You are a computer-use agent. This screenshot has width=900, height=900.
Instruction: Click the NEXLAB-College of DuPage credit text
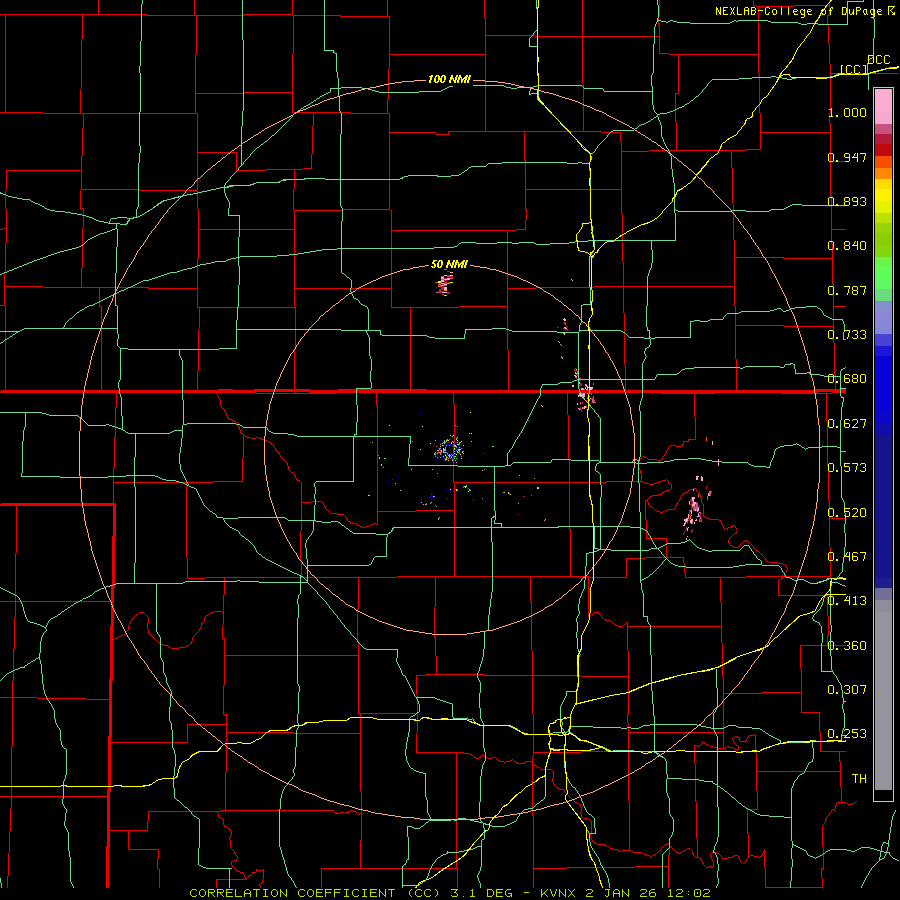tap(805, 11)
